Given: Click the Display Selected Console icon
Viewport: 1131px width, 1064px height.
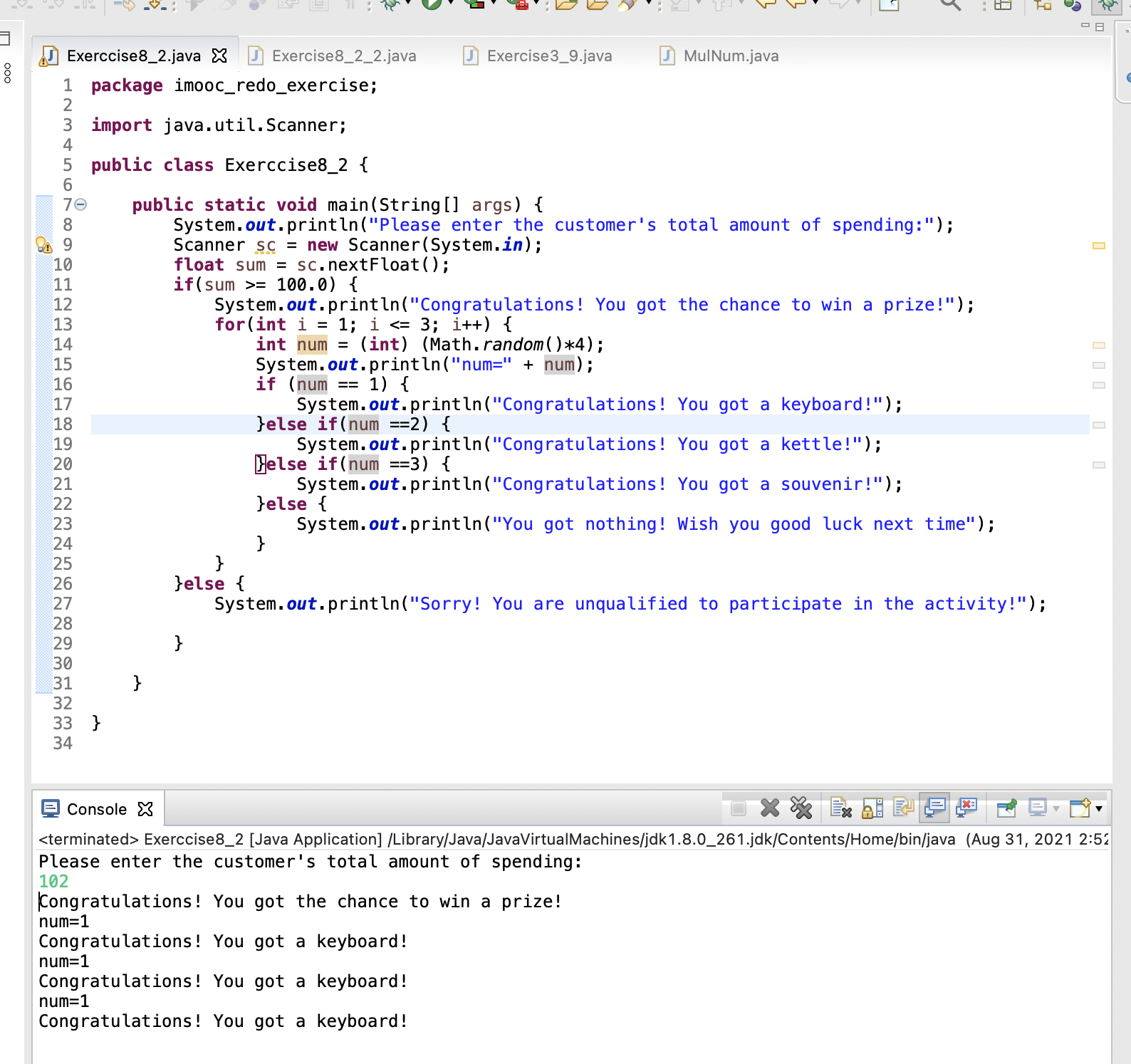Looking at the screenshot, I should point(1038,808).
